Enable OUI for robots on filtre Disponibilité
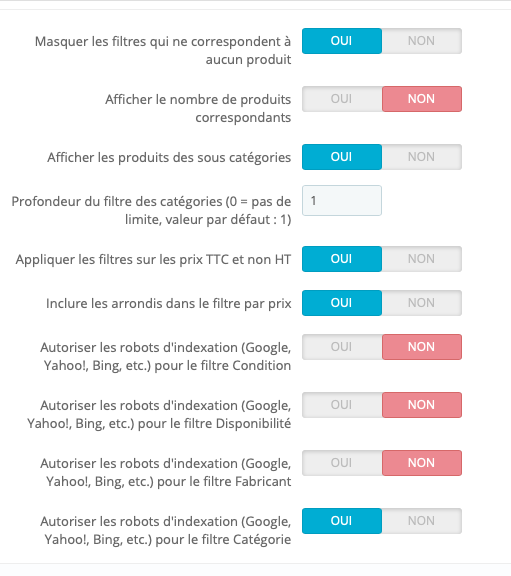 tap(342, 405)
